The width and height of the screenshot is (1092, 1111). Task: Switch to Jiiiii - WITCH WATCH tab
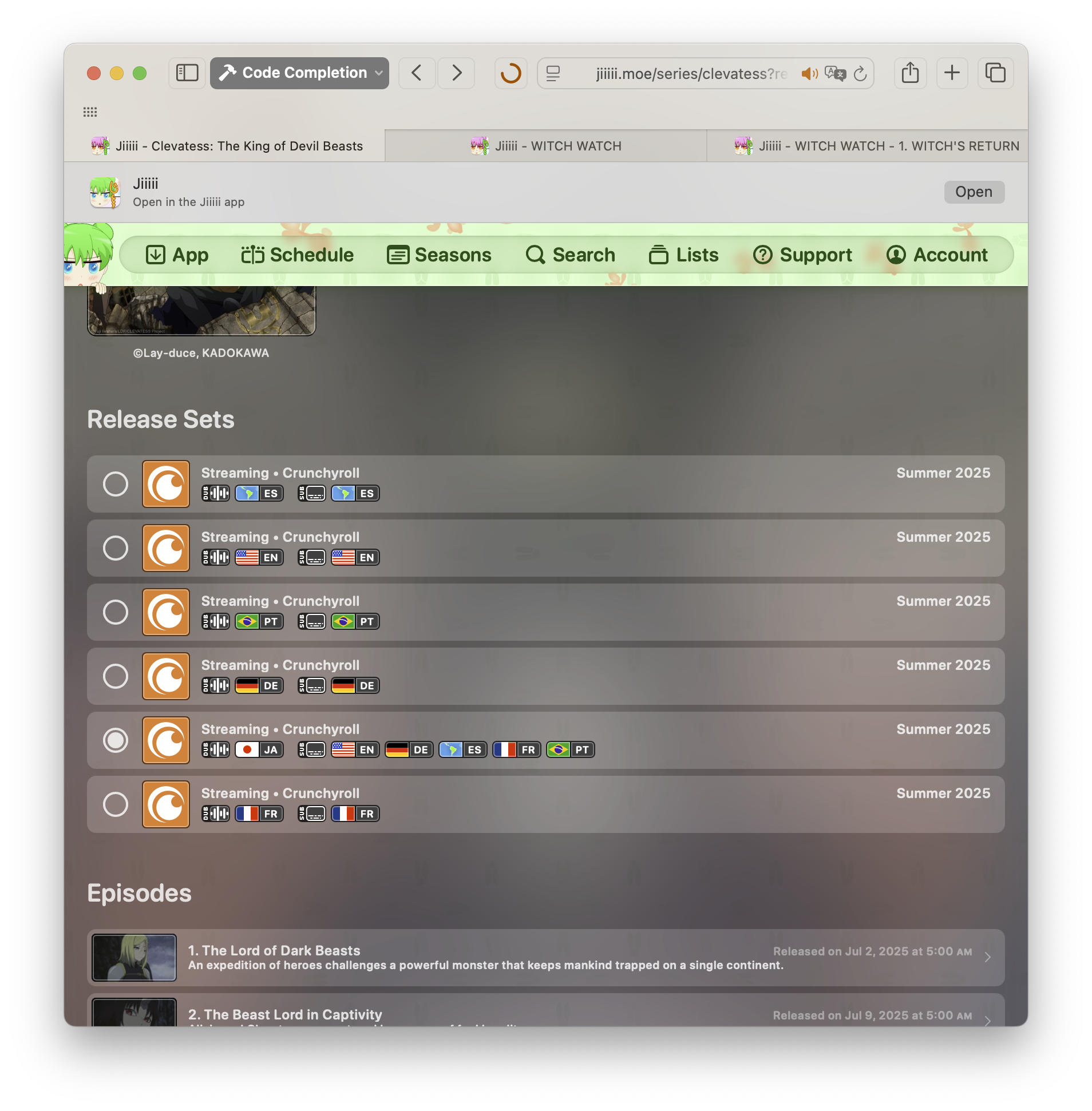tap(546, 146)
